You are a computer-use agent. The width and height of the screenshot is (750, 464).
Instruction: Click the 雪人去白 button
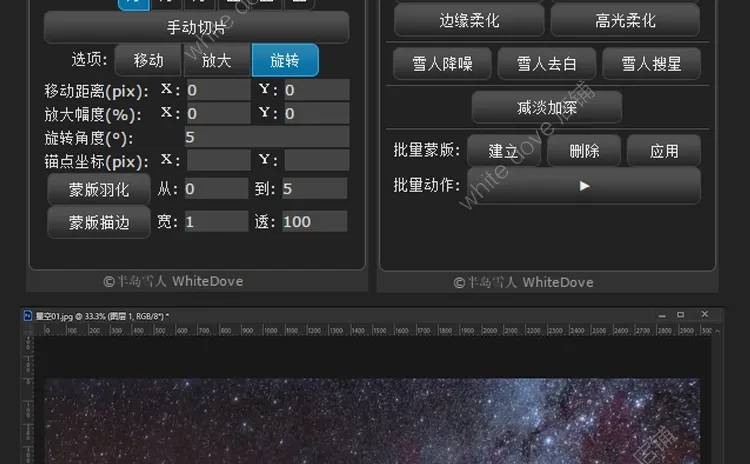[547, 63]
